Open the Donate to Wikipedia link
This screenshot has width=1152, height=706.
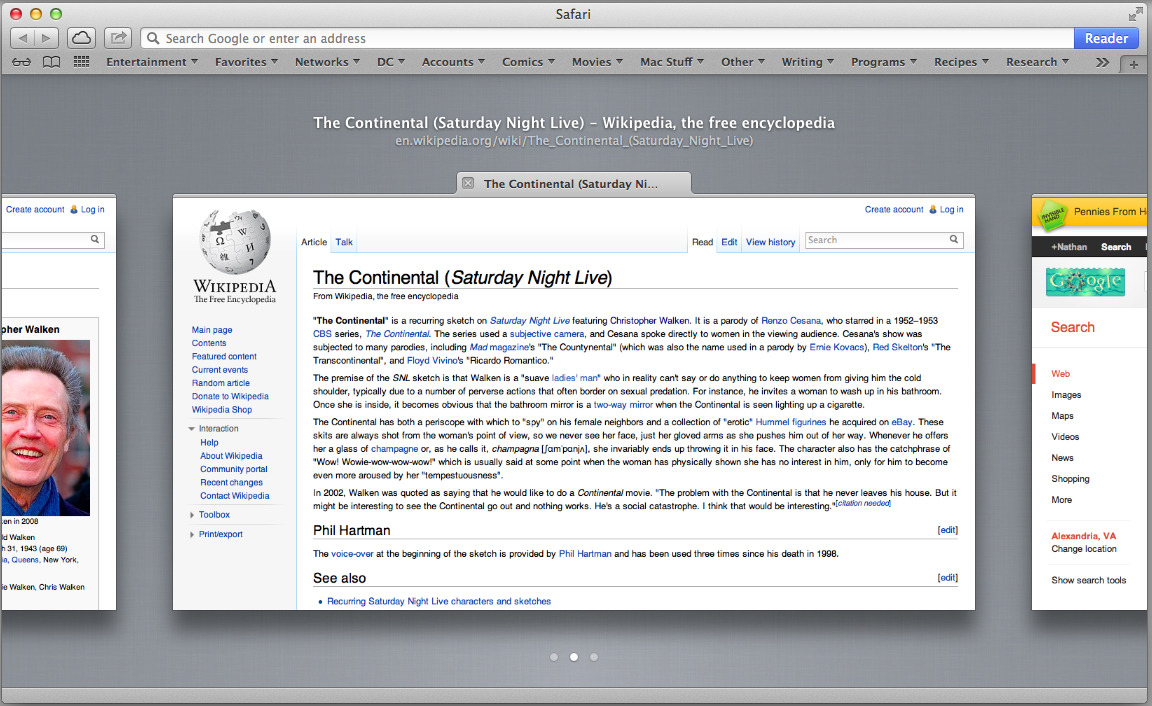(x=230, y=396)
